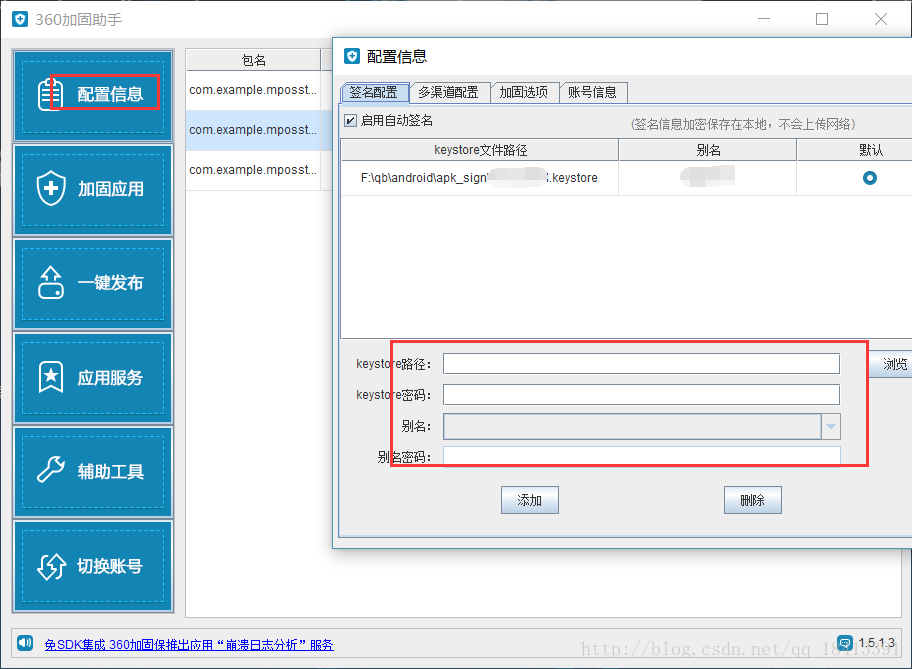The height and width of the screenshot is (669, 912).
Task: Open 加固应用 sidebar button
Action: pos(93,190)
